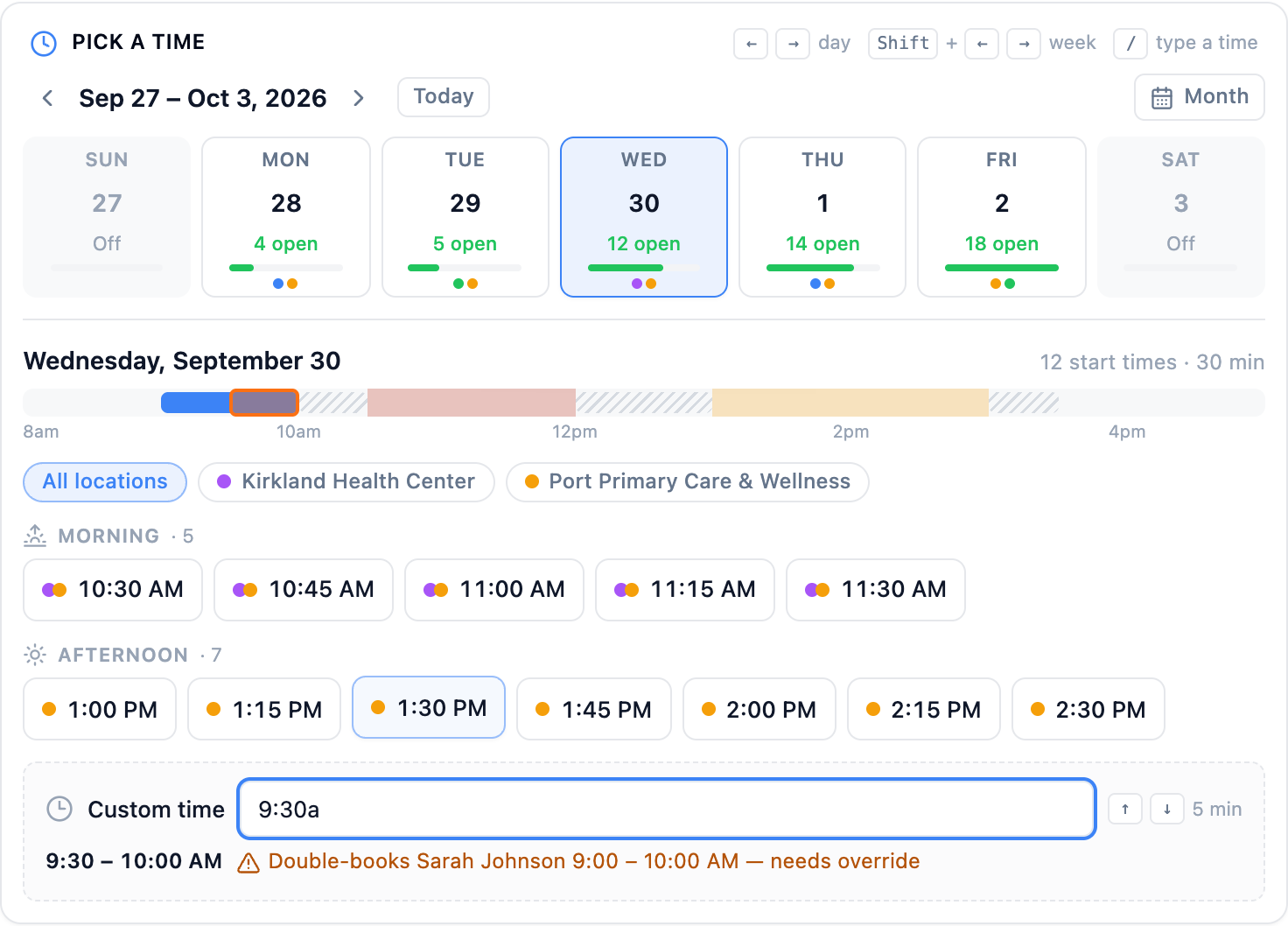This screenshot has width=1288, height=926.
Task: Click the Today button
Action: pos(444,97)
